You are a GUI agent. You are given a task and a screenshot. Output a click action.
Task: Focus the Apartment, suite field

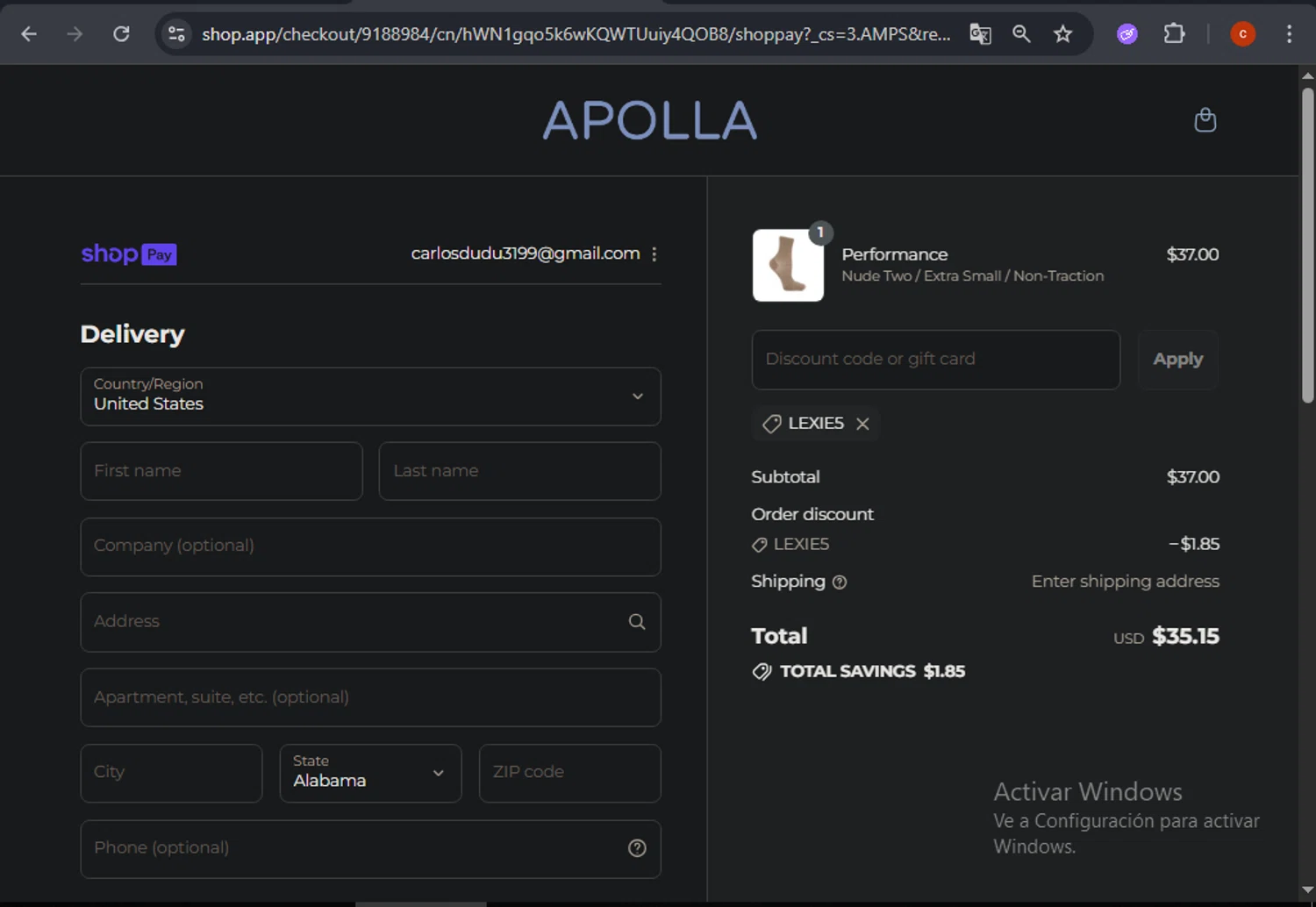click(370, 697)
